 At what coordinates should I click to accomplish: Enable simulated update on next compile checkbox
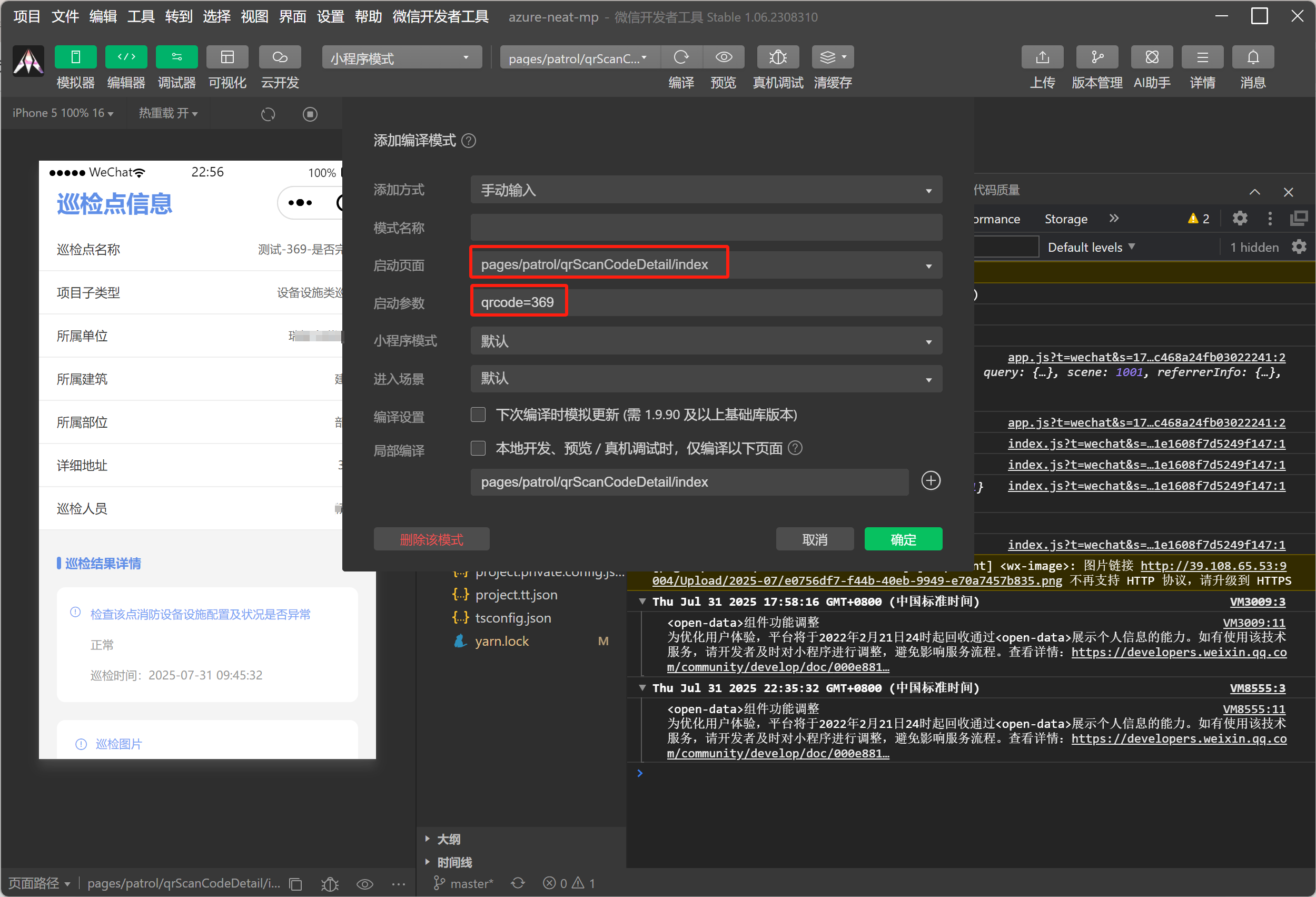(x=478, y=415)
